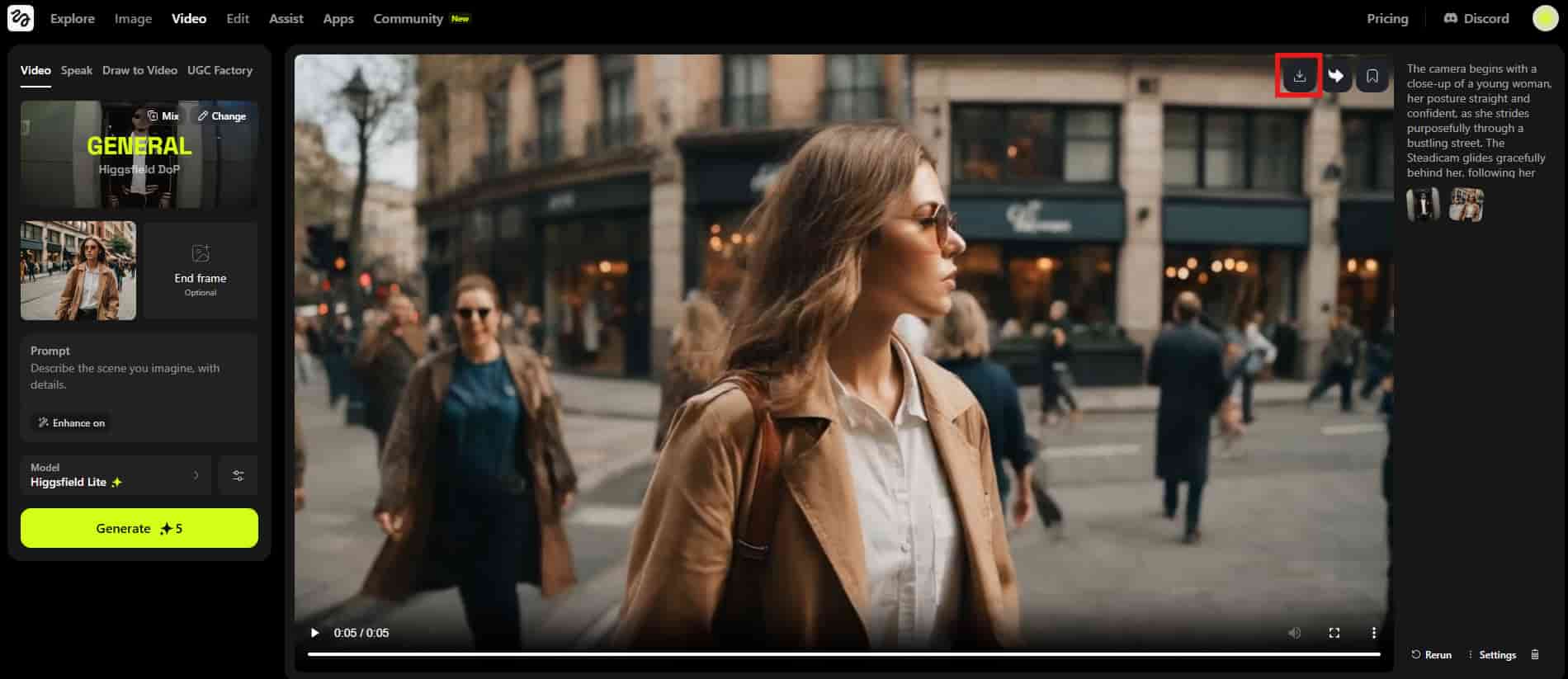Open the Assist menu

pos(286,18)
